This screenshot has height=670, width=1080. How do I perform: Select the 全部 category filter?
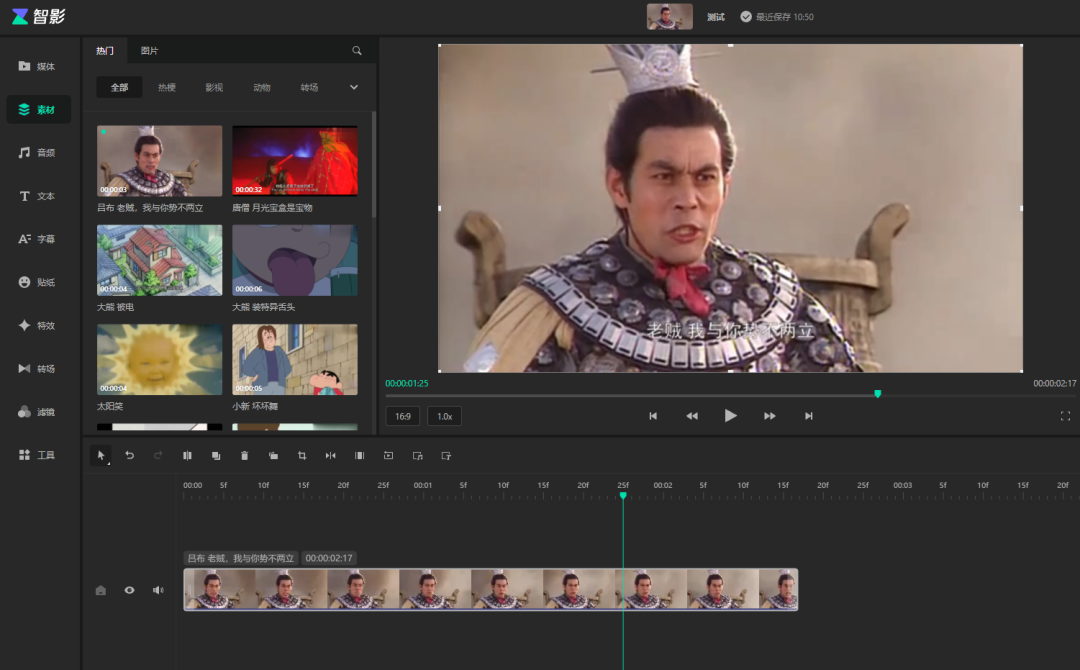click(119, 87)
